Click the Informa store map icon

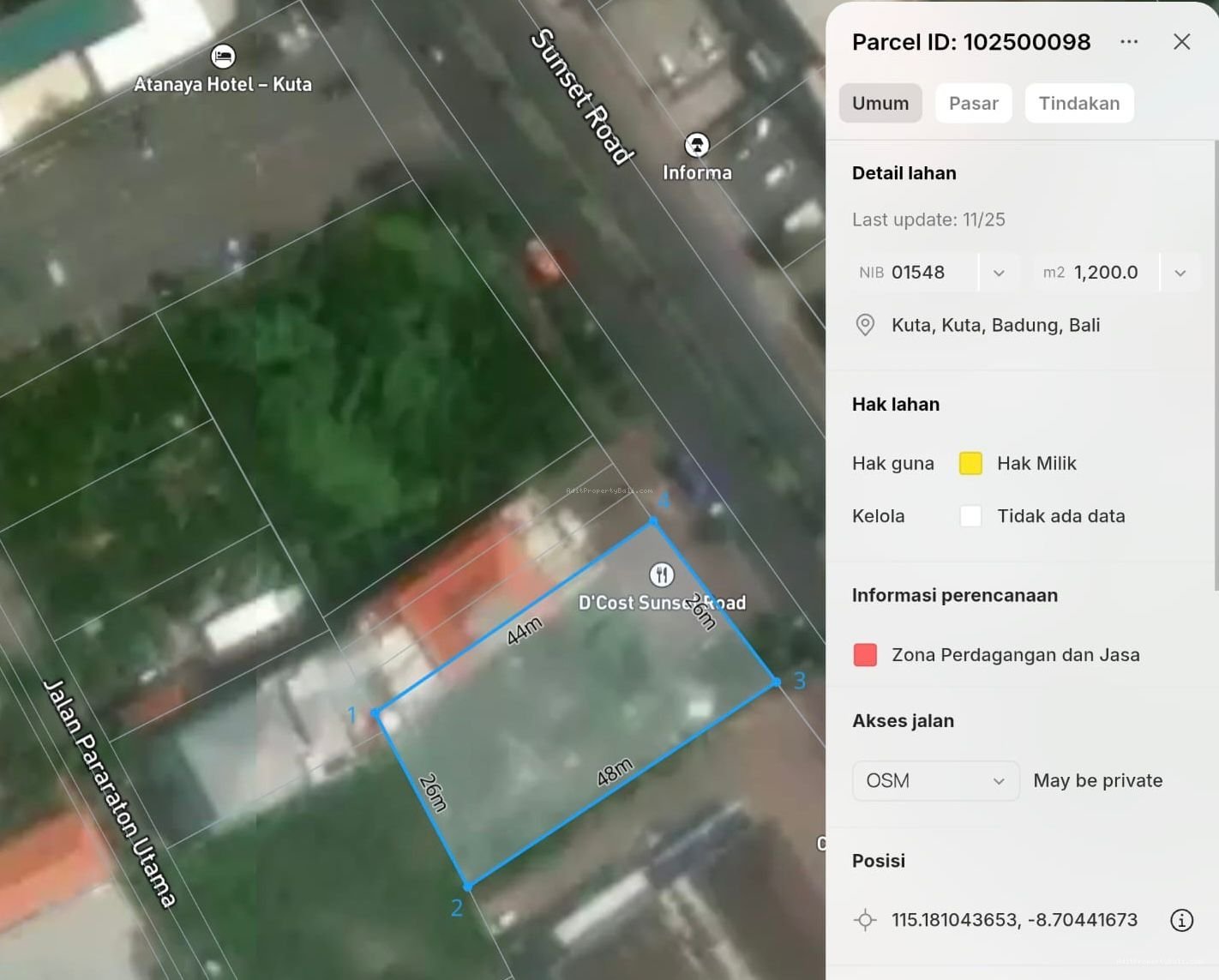point(697,145)
